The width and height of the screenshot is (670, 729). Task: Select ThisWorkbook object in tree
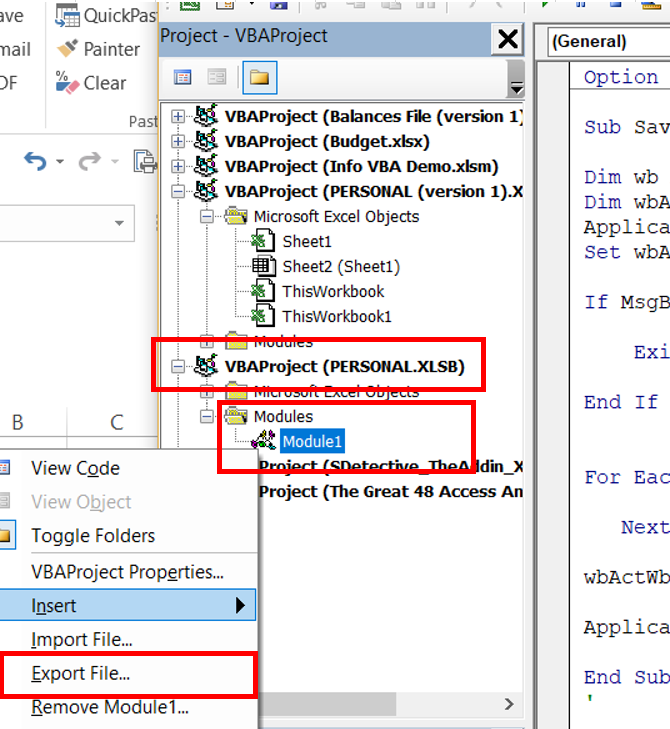click(333, 292)
